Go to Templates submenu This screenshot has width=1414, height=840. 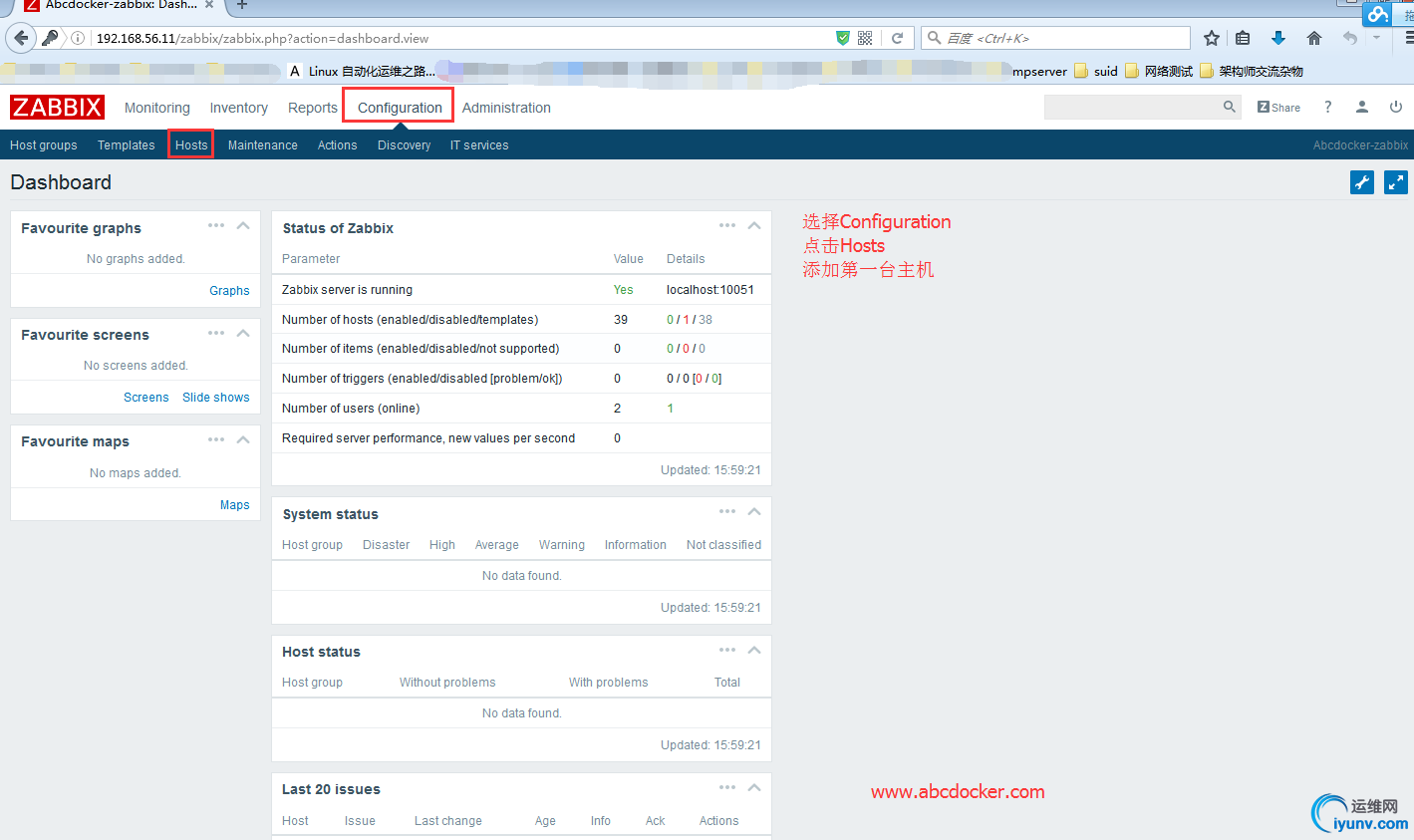127,145
